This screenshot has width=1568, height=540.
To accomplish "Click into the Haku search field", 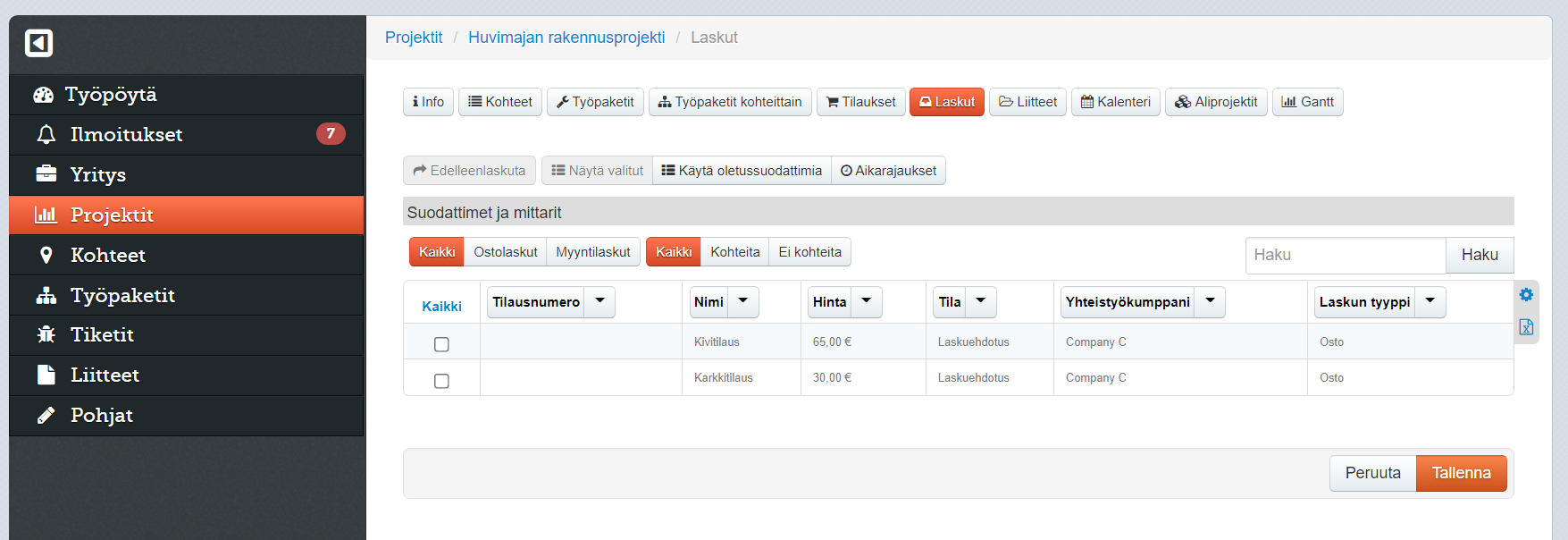I will coord(1345,256).
